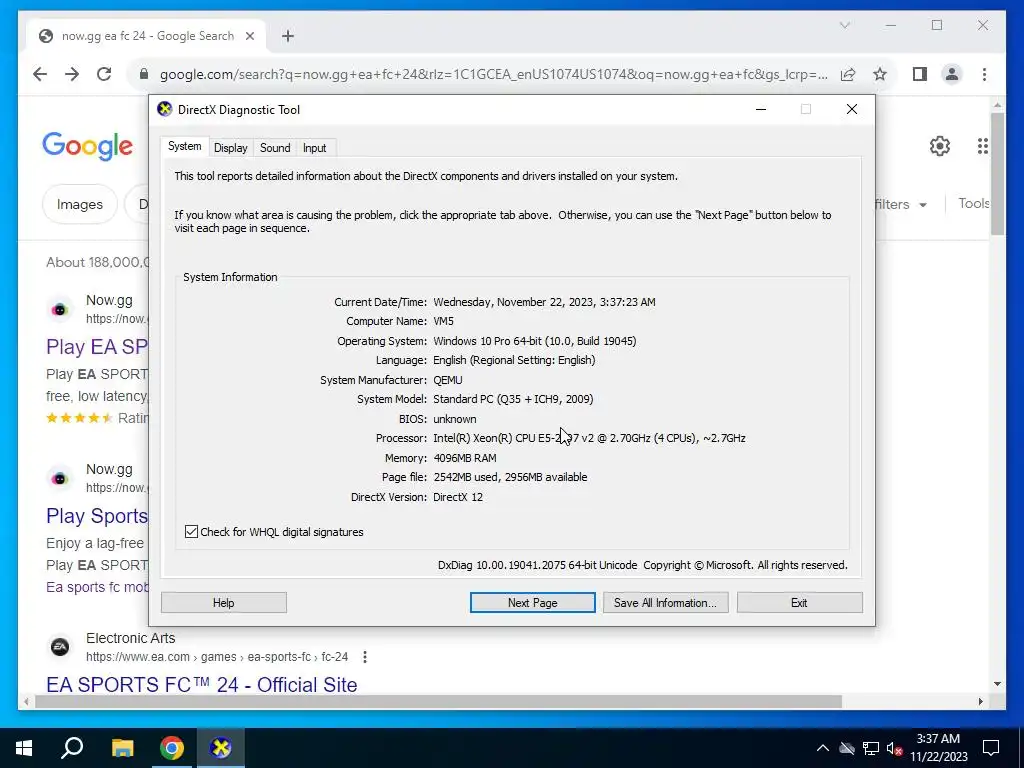Click the horizontal page scrollbar
Screen dimensions: 1024x768
tap(438, 701)
